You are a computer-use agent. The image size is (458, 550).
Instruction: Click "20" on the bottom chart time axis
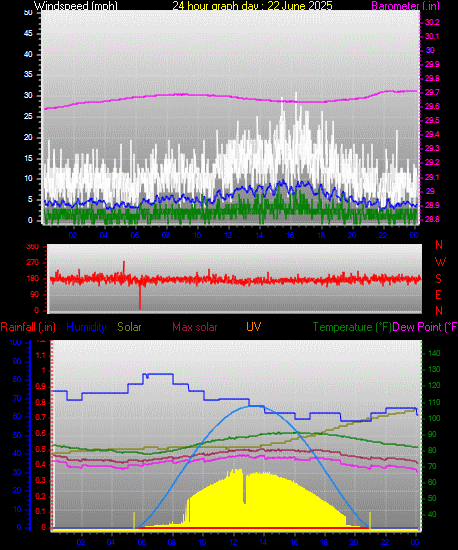(354, 542)
